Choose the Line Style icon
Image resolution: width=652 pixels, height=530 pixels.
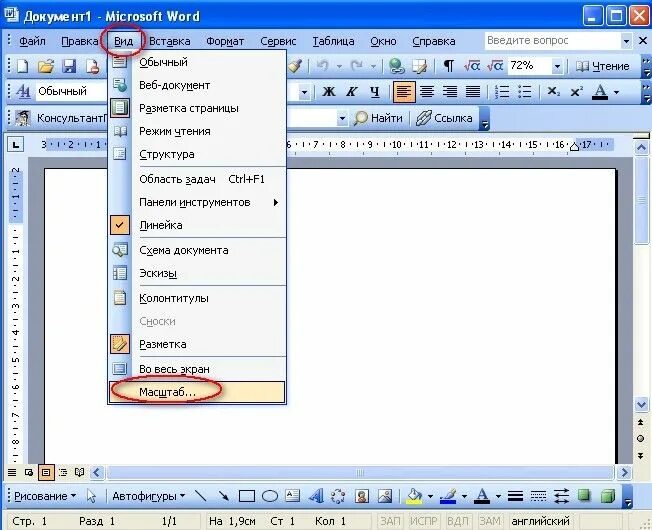coord(515,496)
